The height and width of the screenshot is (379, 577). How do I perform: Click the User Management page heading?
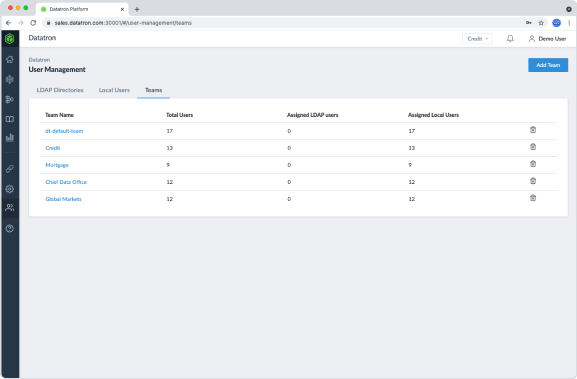coord(57,70)
